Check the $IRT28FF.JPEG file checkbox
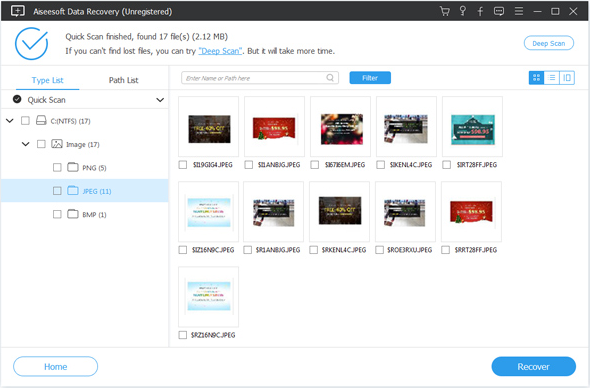 (447, 165)
